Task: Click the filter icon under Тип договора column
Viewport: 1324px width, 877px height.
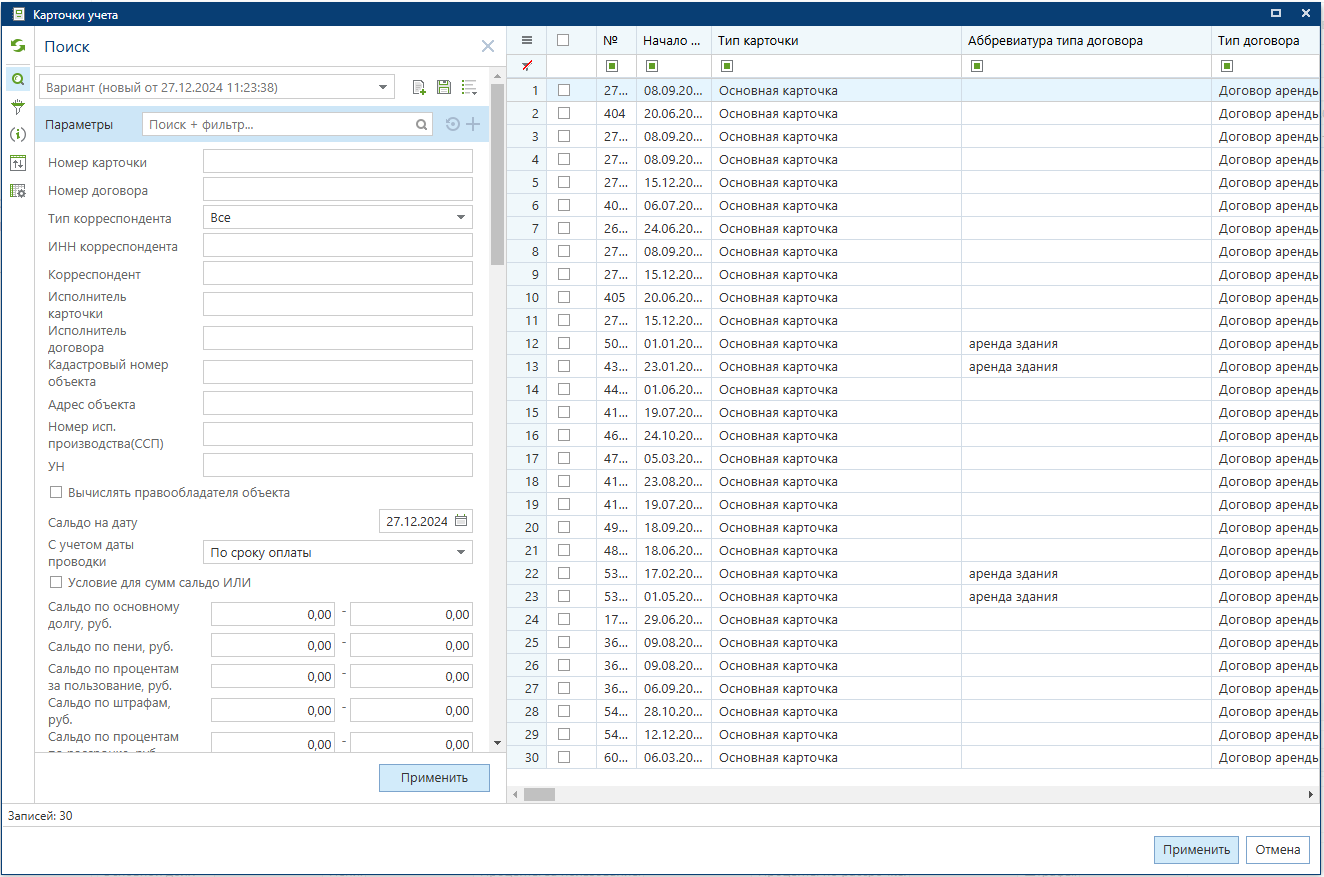Action: coord(1227,66)
